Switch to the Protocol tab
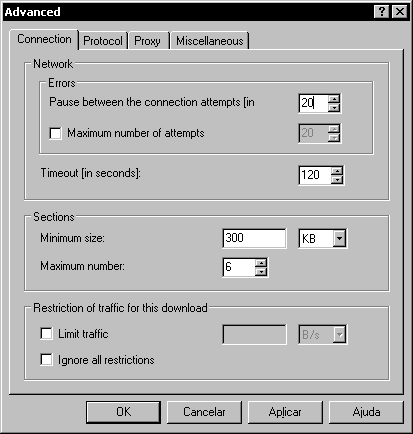The height and width of the screenshot is (434, 413). tap(103, 41)
